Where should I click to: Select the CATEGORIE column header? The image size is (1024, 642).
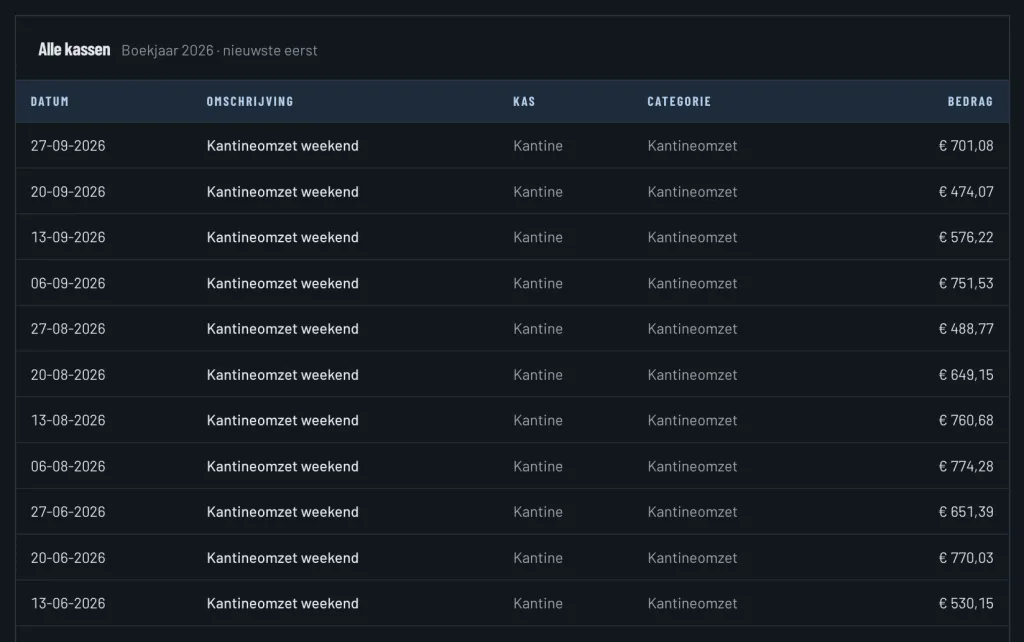(x=679, y=101)
